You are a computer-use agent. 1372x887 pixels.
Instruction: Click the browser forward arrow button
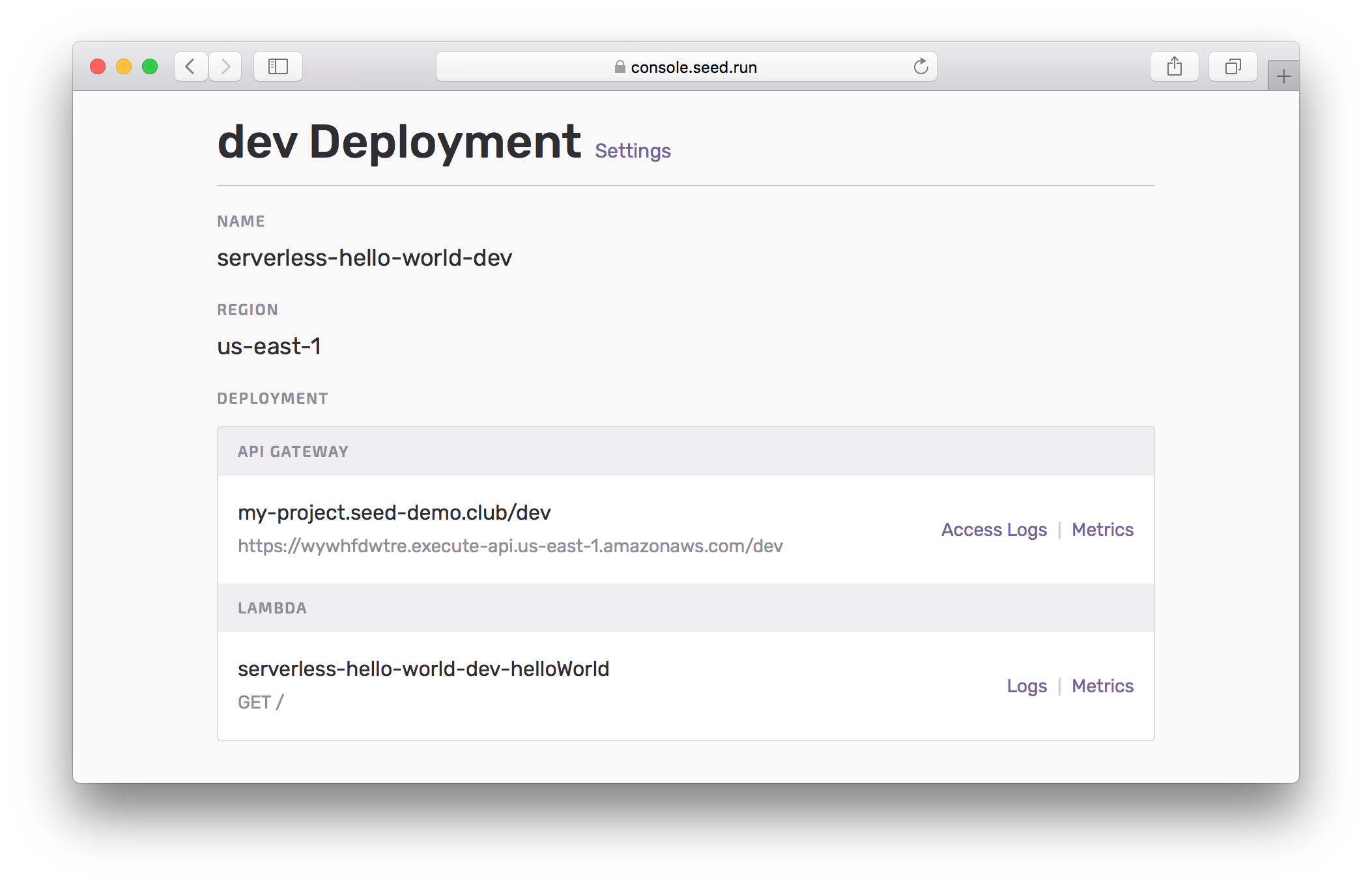point(225,66)
